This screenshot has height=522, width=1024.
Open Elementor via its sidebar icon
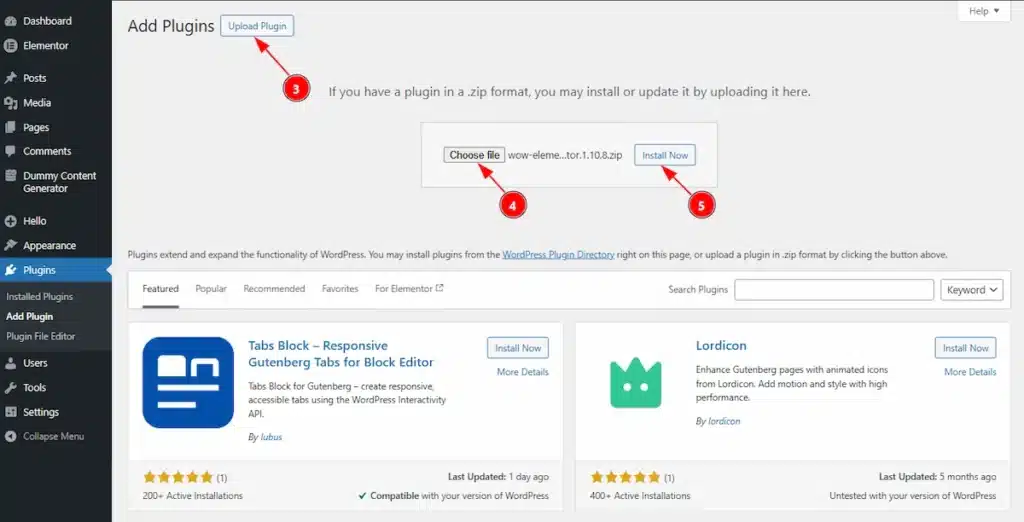10,46
